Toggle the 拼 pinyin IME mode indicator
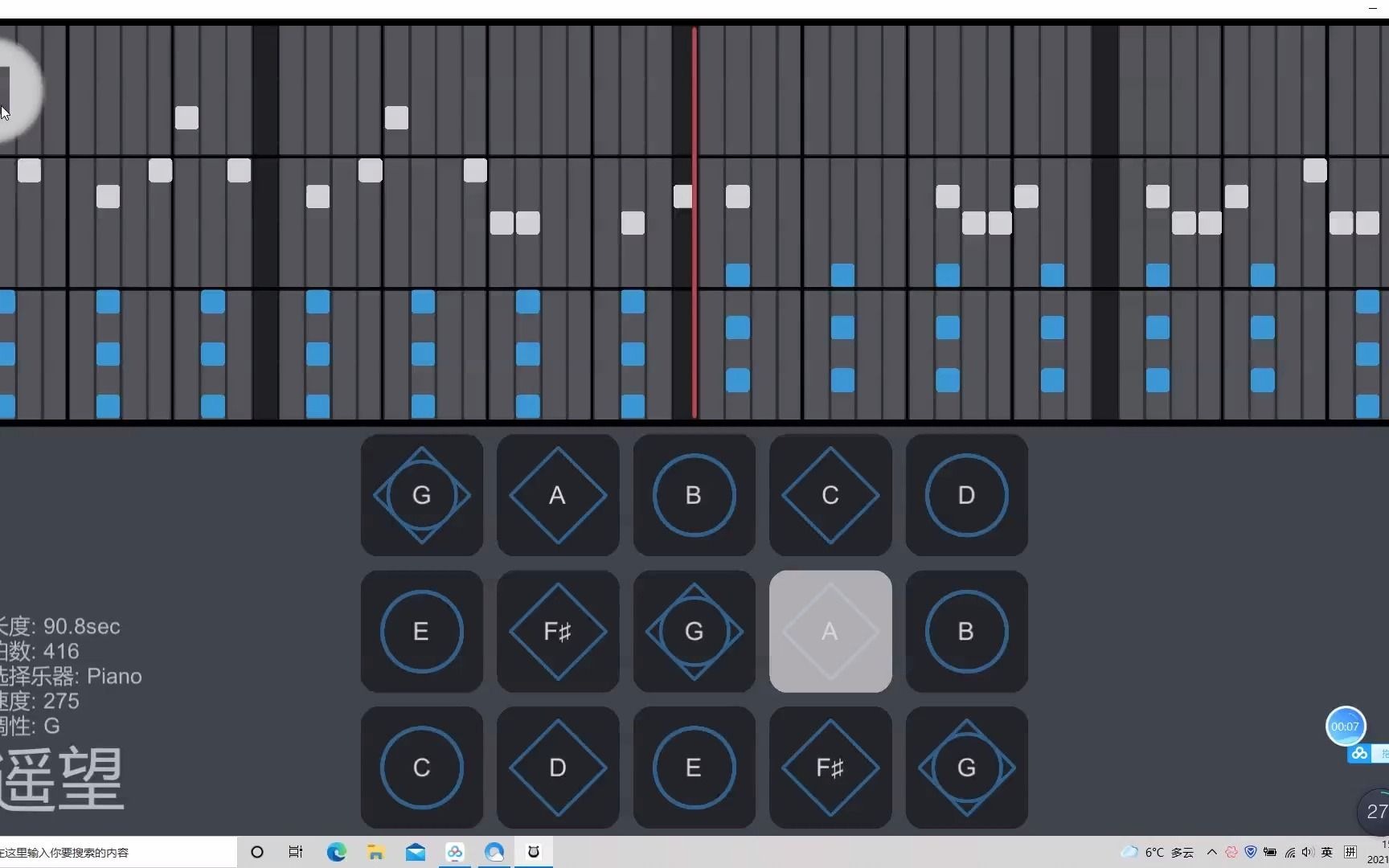The height and width of the screenshot is (868, 1389). click(1350, 852)
